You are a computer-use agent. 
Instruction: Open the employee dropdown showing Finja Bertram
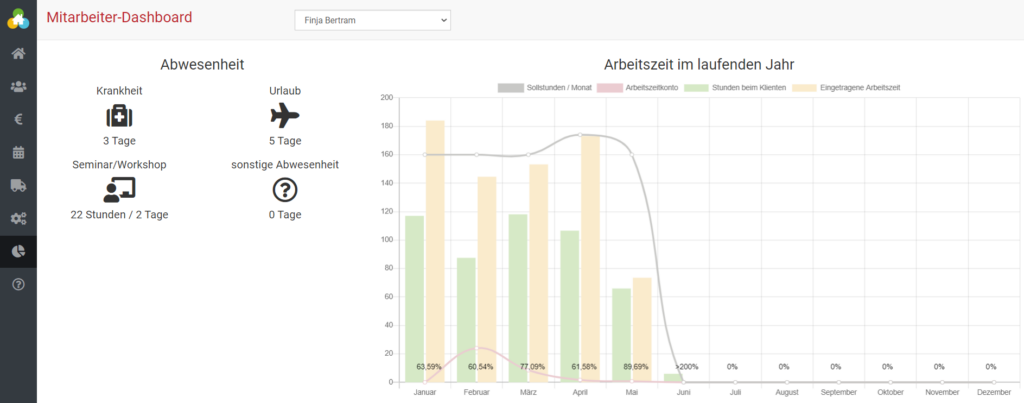point(373,20)
